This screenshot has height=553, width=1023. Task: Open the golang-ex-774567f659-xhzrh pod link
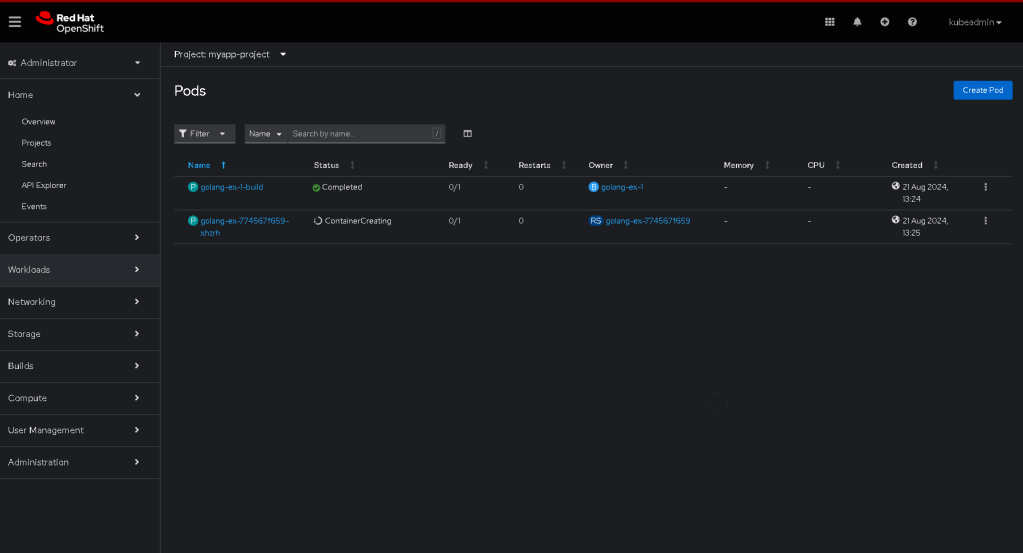(x=245, y=227)
